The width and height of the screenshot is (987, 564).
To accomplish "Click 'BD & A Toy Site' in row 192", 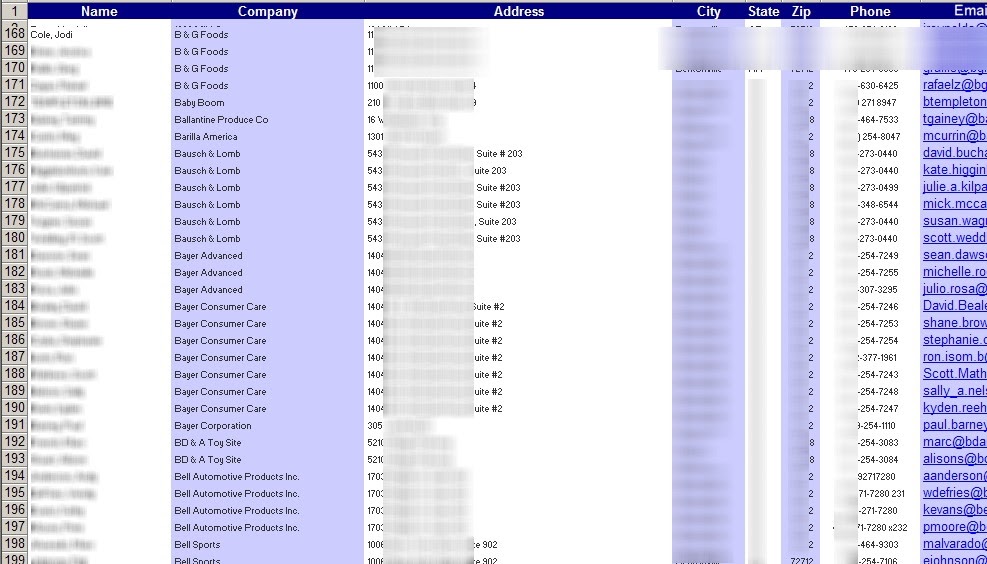I will coord(208,443).
